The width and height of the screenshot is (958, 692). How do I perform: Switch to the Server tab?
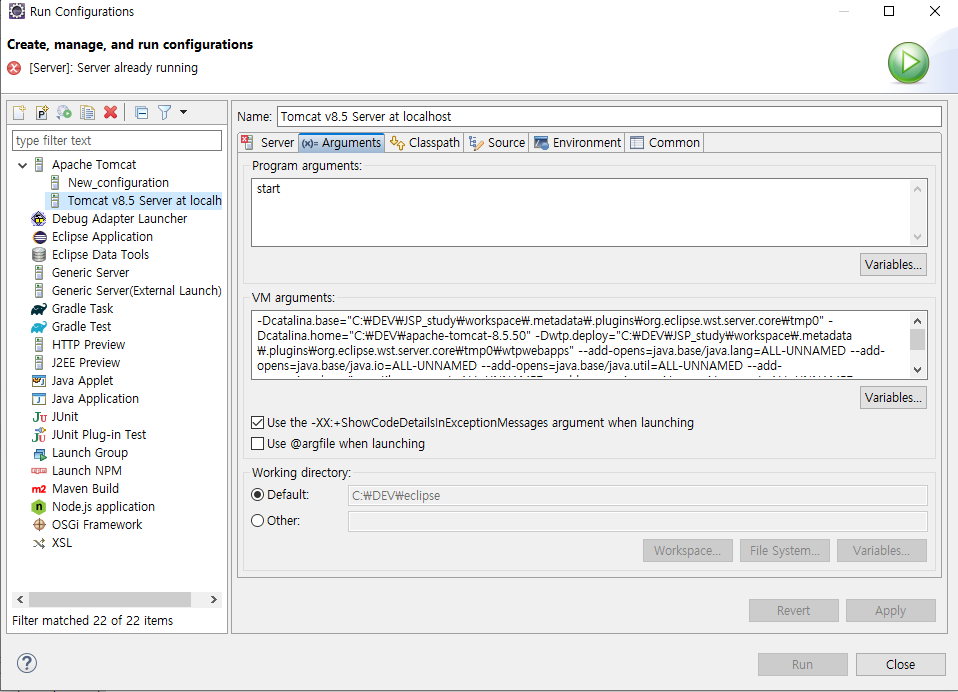click(268, 143)
